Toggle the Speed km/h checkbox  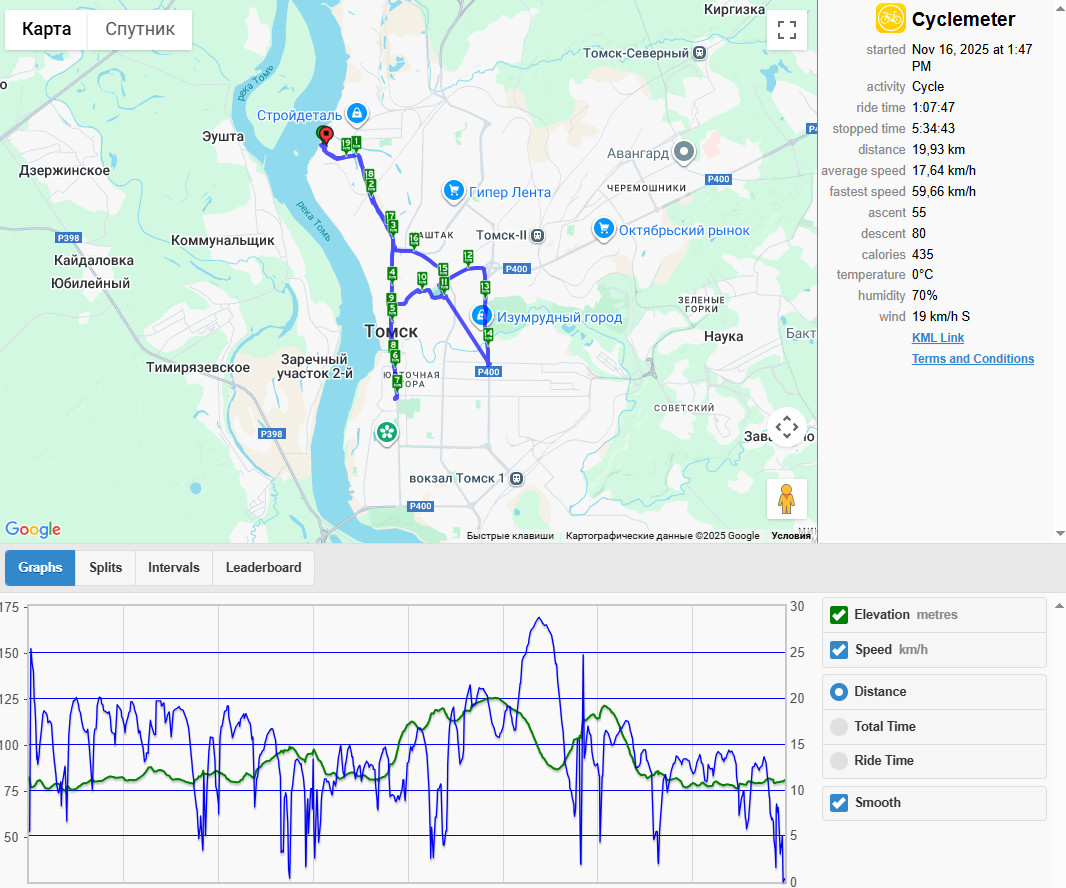point(839,650)
